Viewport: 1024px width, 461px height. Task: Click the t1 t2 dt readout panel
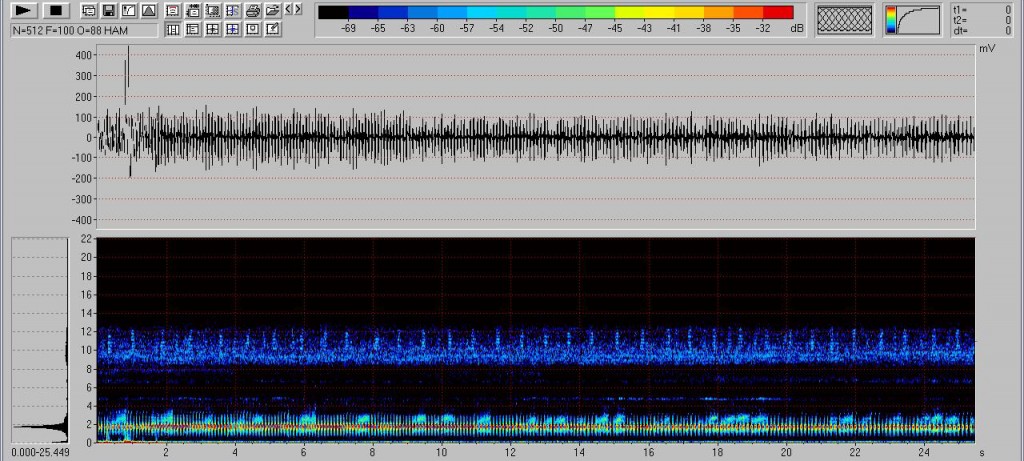[x=984, y=20]
